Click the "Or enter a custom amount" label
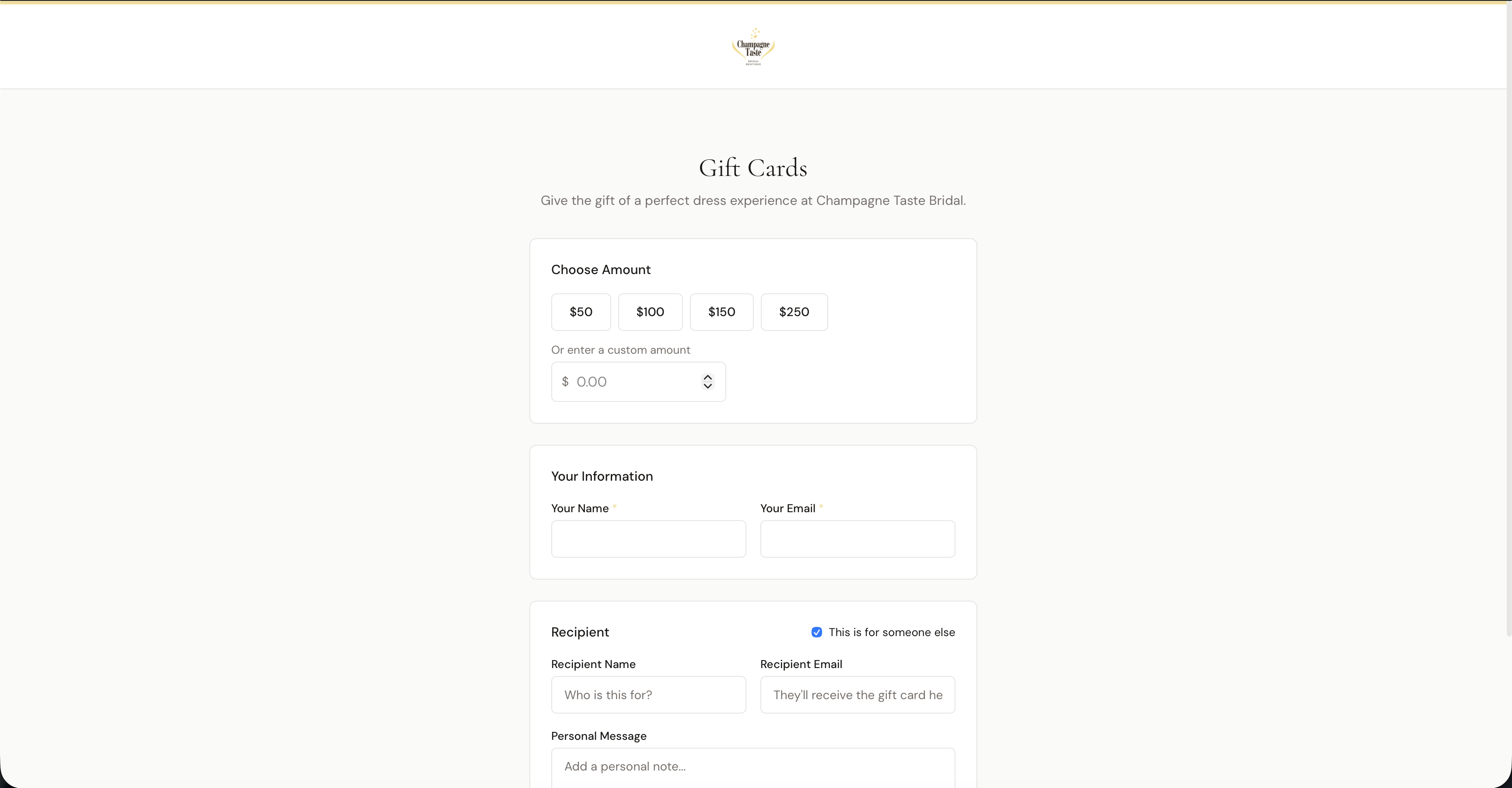This screenshot has height=788, width=1512. (x=620, y=349)
